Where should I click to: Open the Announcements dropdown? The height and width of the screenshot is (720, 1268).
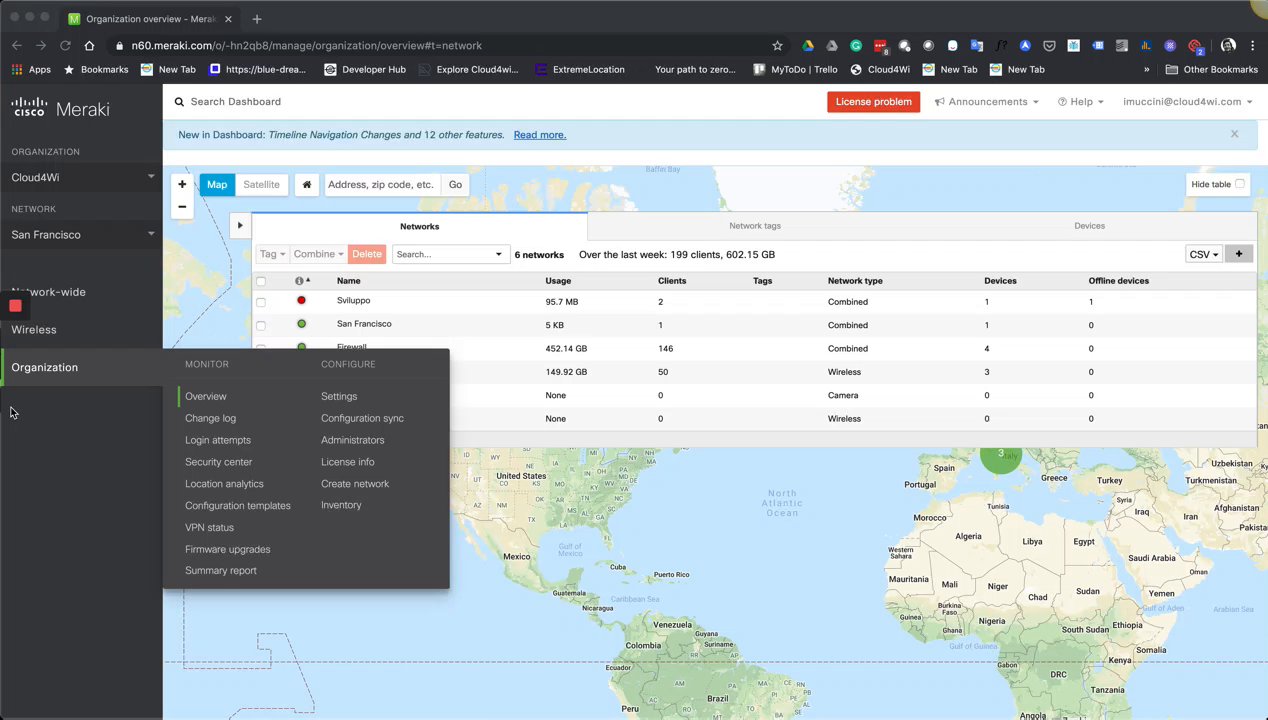[986, 102]
